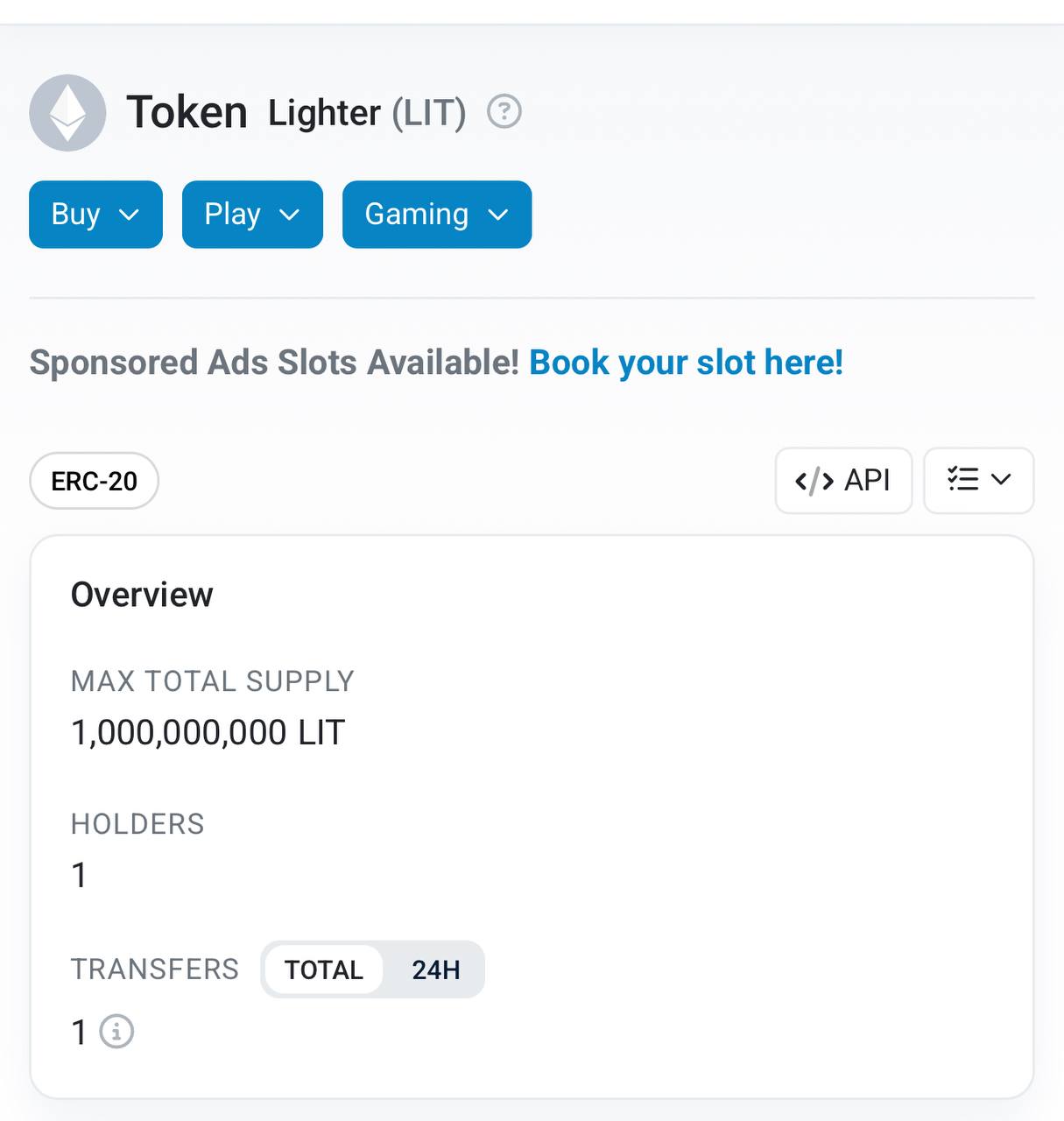The height and width of the screenshot is (1121, 1064).
Task: Click the ERC-20 badge
Action: point(95,481)
